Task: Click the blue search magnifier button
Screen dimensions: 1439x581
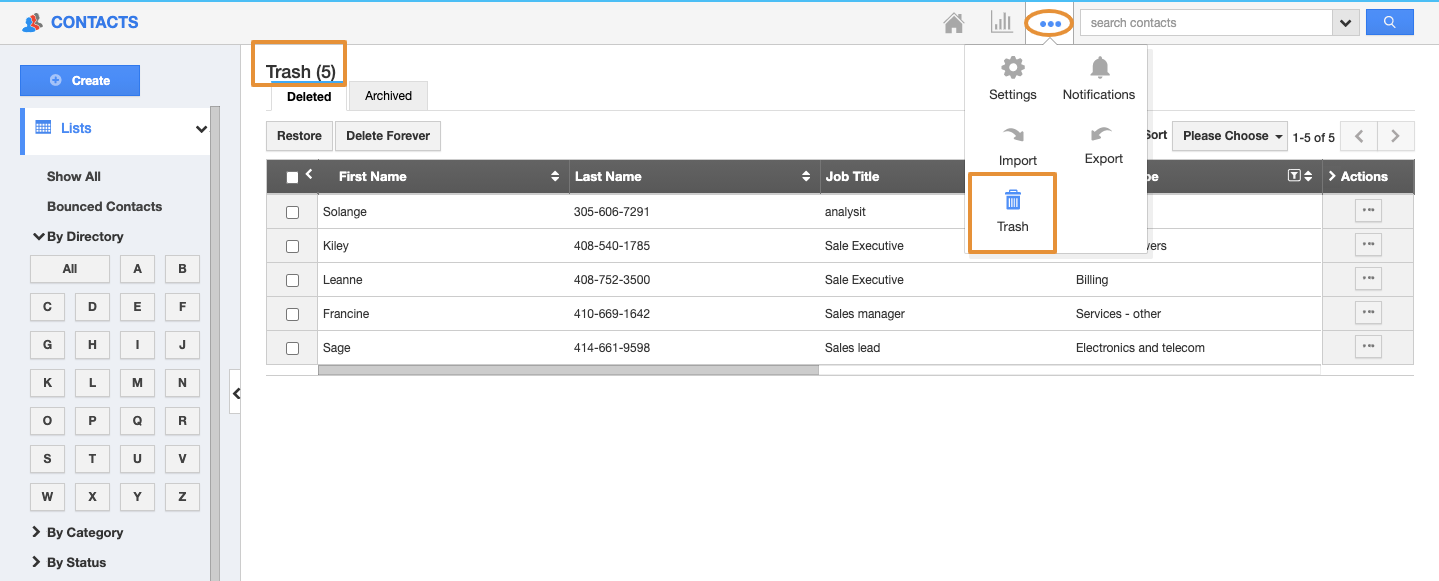Action: point(1389,22)
